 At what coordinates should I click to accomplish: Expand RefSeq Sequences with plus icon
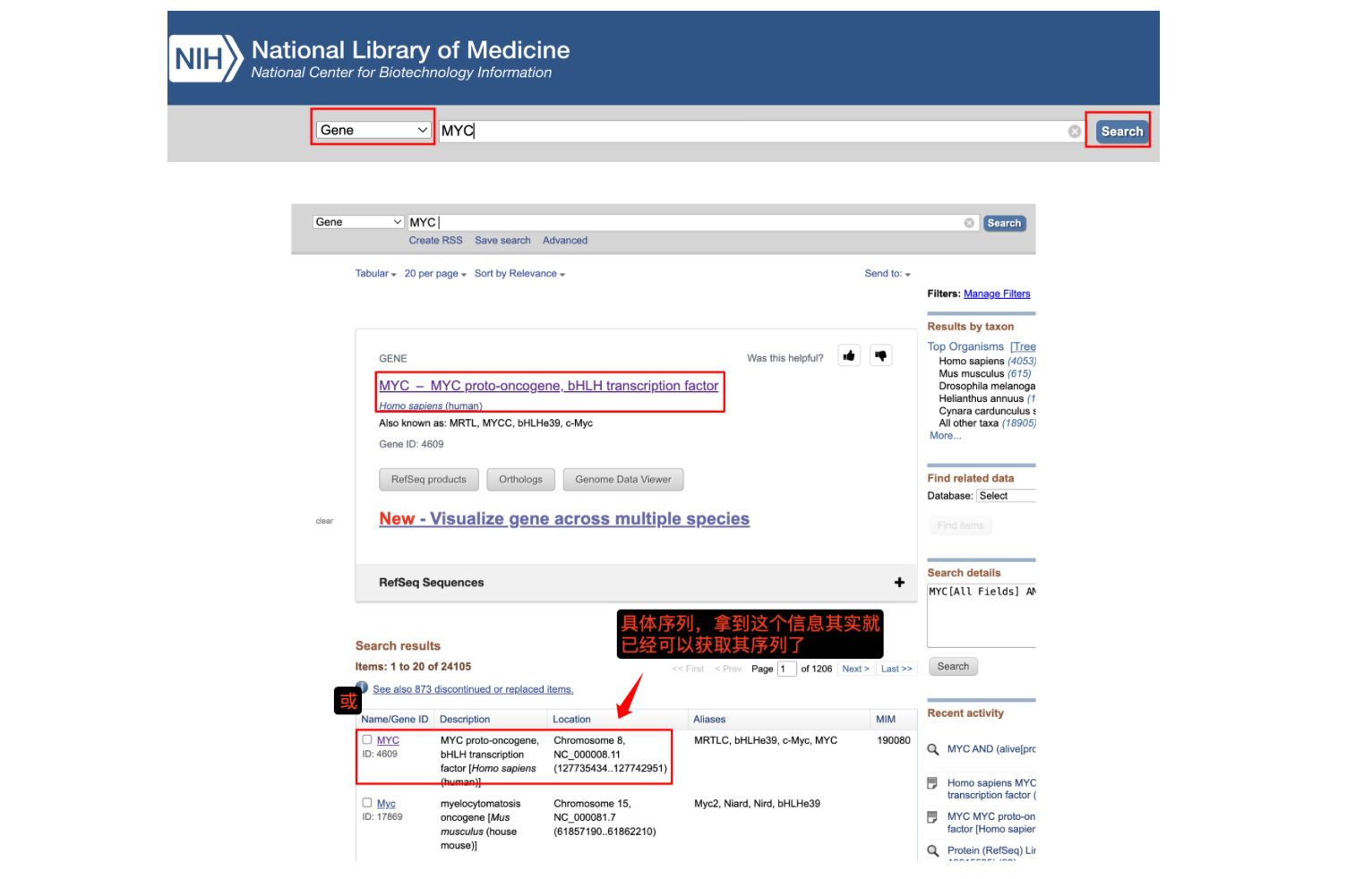coord(899,583)
